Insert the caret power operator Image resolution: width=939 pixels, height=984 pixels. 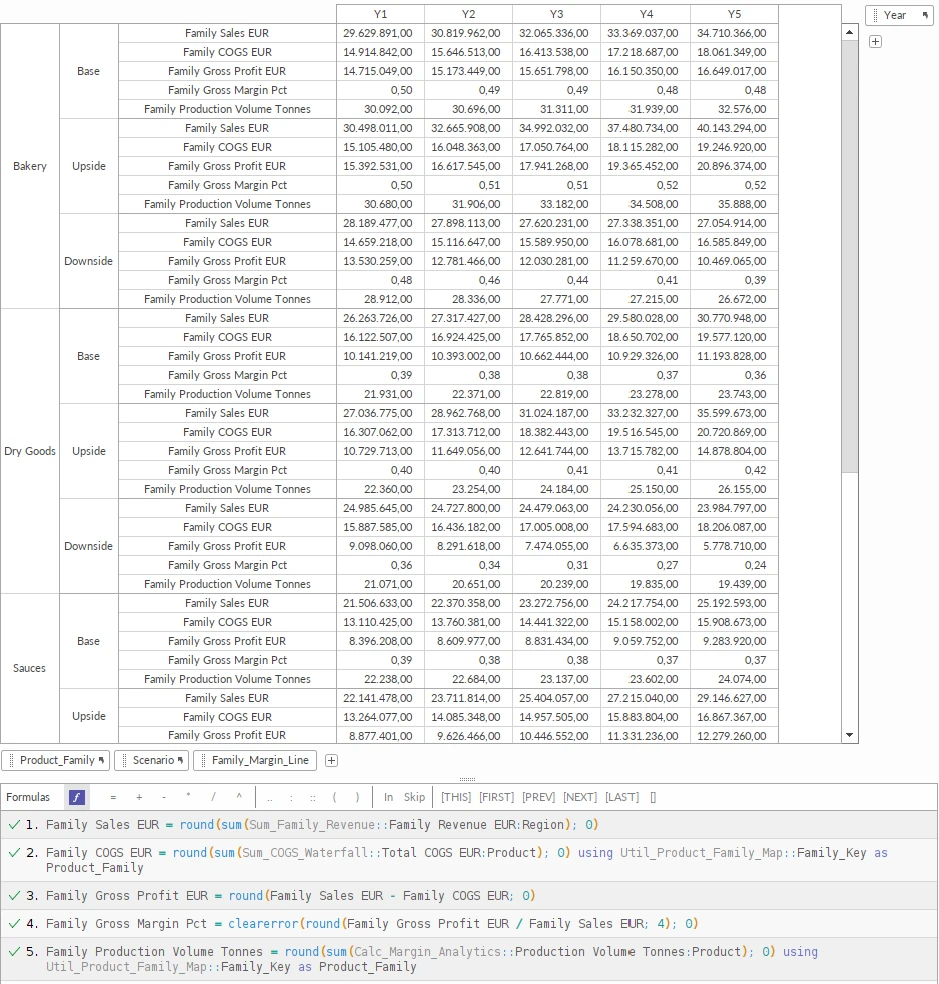pyautogui.click(x=239, y=797)
